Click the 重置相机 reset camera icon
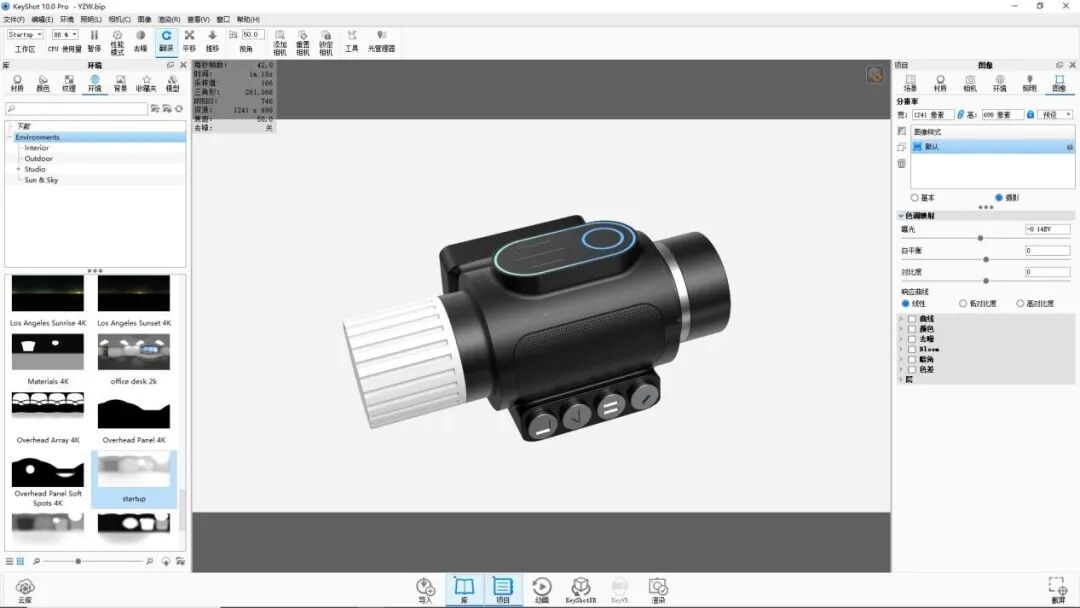Image resolution: width=1080 pixels, height=608 pixels. click(x=304, y=37)
